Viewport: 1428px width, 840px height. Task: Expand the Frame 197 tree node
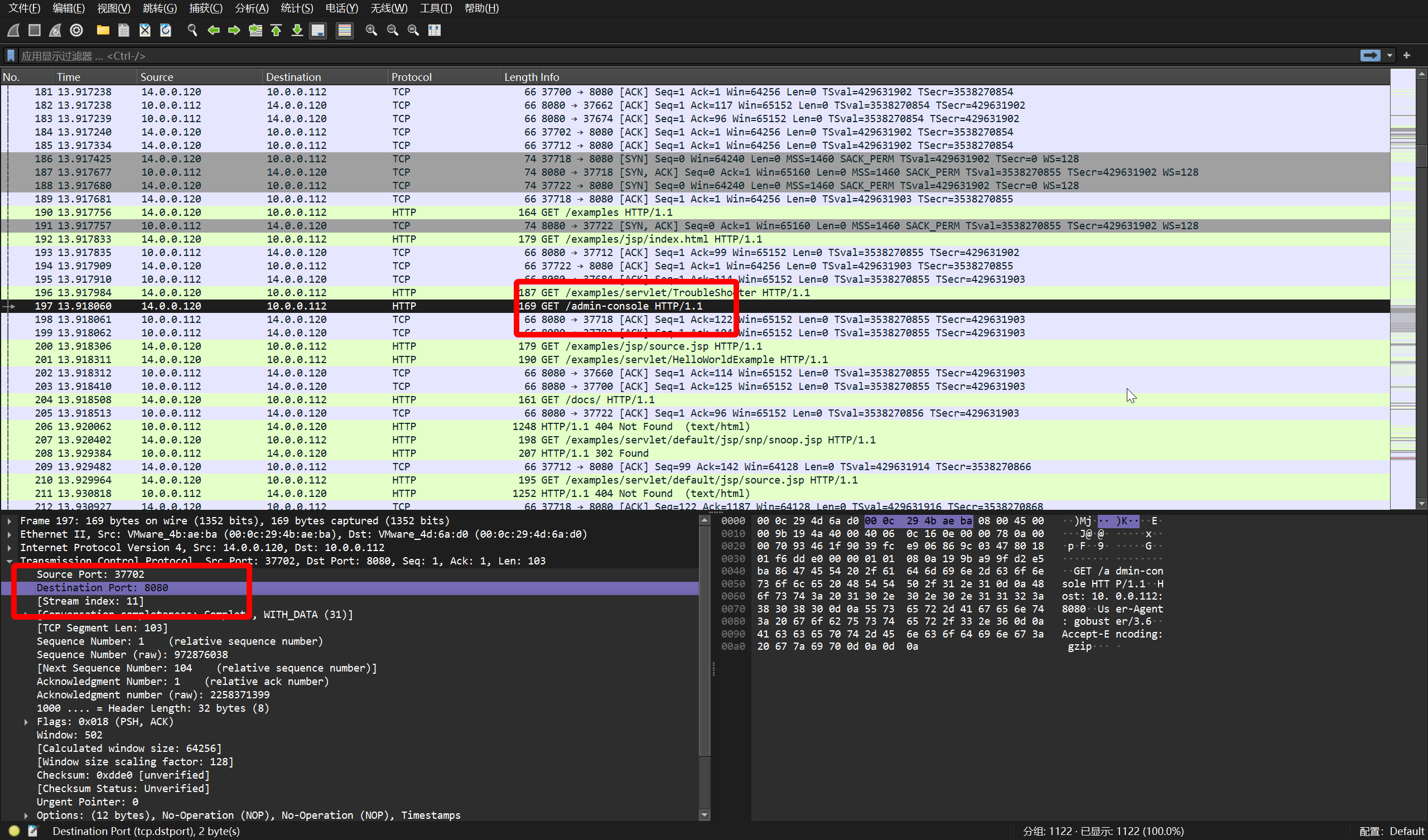[x=9, y=520]
